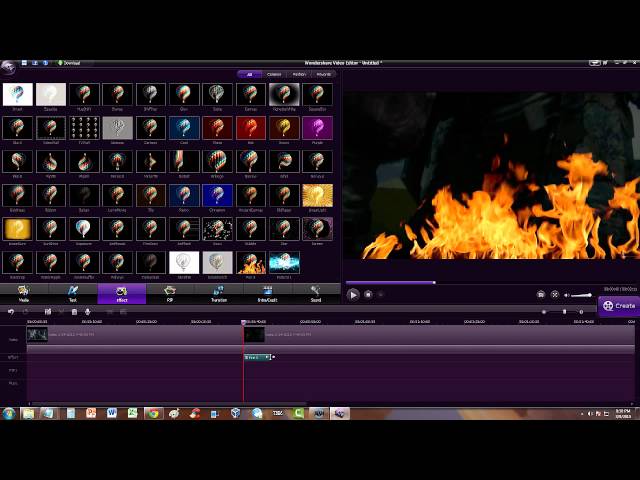The height and width of the screenshot is (480, 640).
Task: Select the gray emboss effect thumbnail
Action: coord(118,128)
